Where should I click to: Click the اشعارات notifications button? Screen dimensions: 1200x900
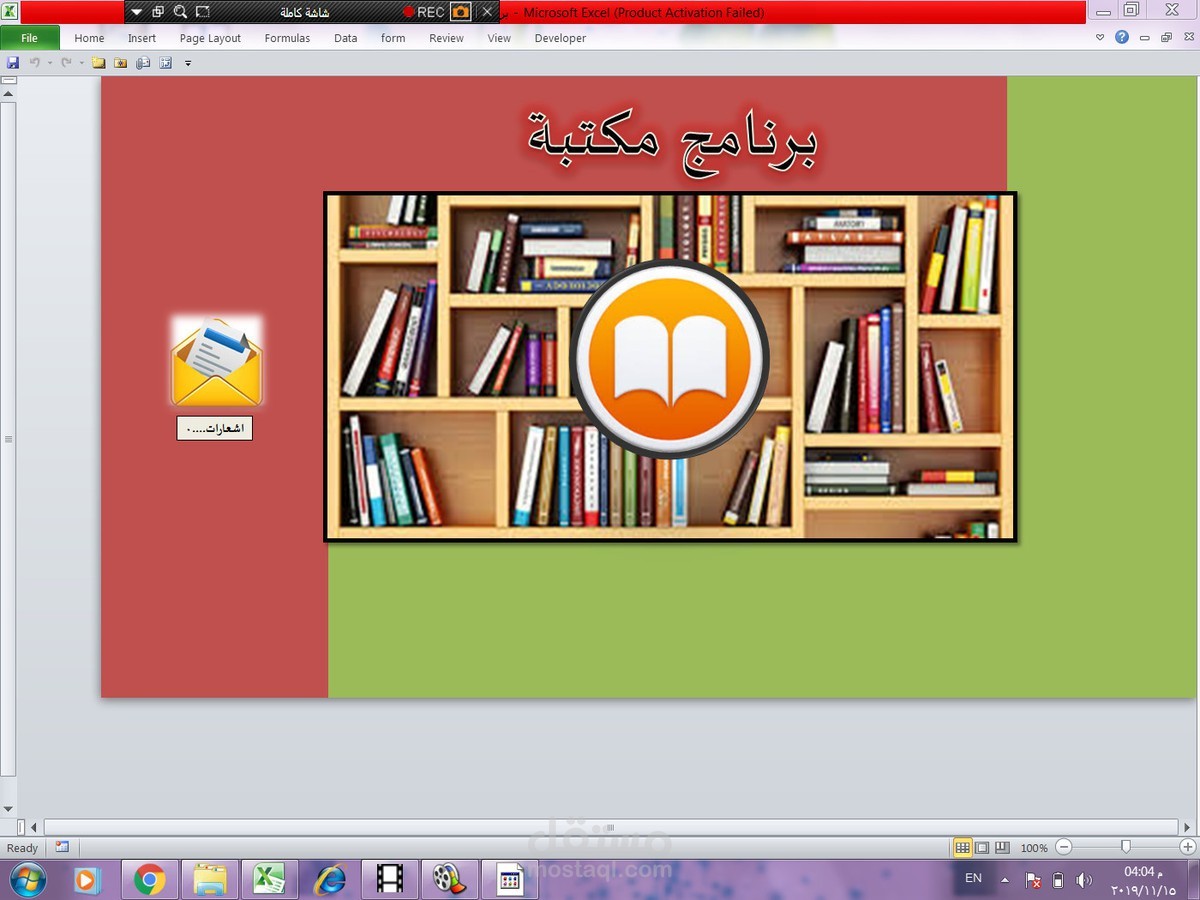215,429
